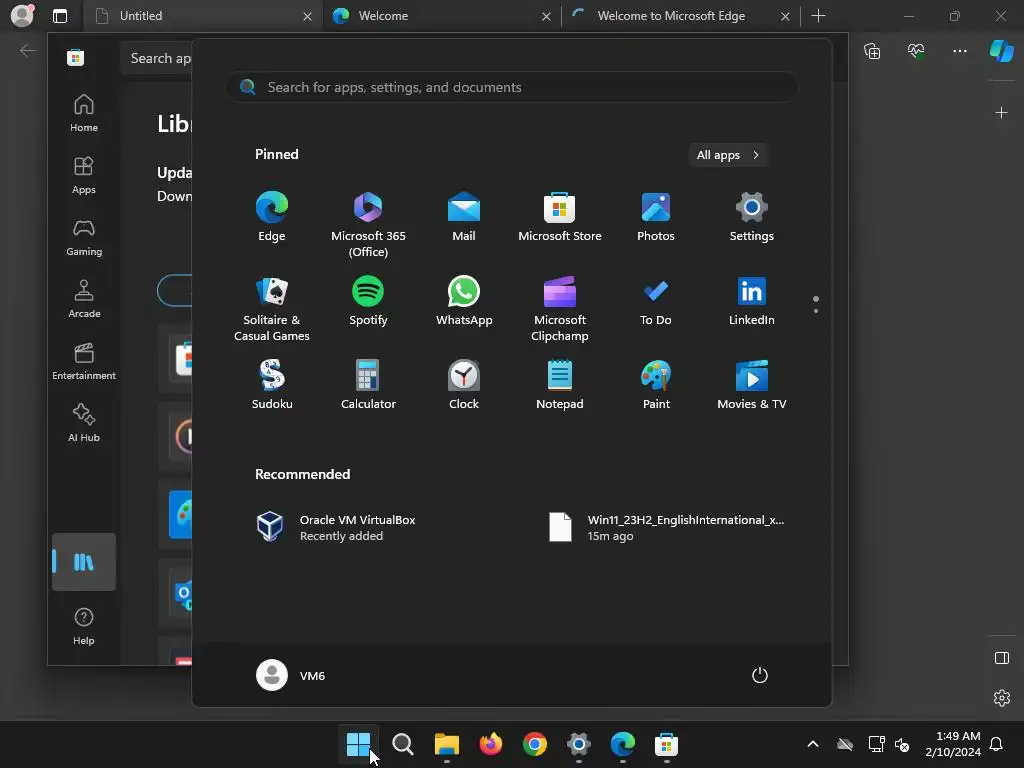This screenshot has height=768, width=1024.
Task: Open Edge sidebar settings gear
Action: click(1001, 698)
